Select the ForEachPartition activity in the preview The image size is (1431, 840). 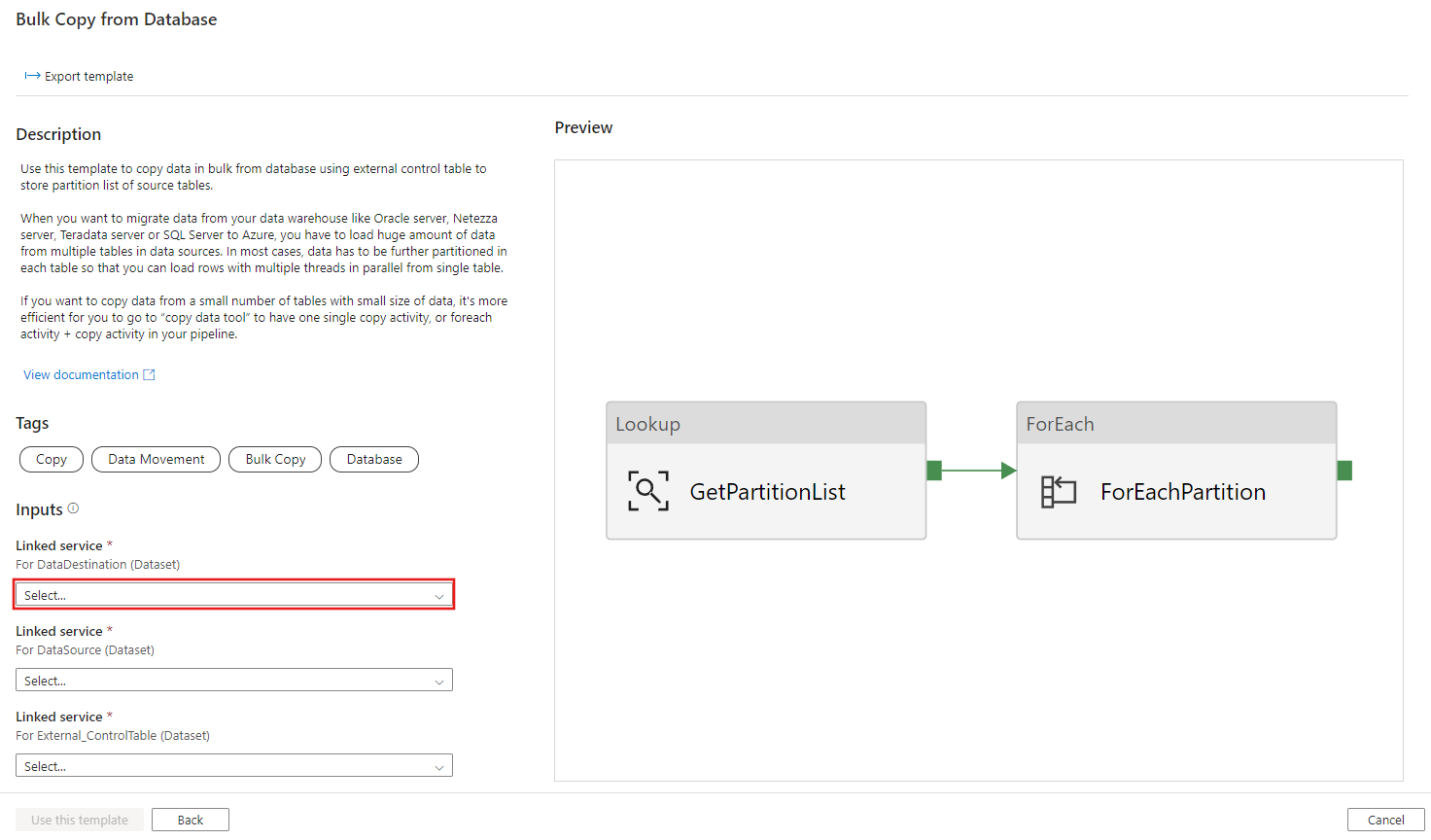pyautogui.click(x=1176, y=491)
